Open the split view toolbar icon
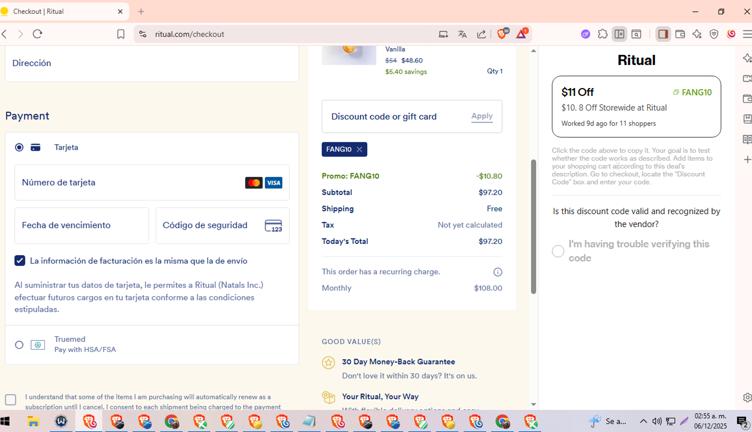This screenshot has width=752, height=432. tap(620, 34)
